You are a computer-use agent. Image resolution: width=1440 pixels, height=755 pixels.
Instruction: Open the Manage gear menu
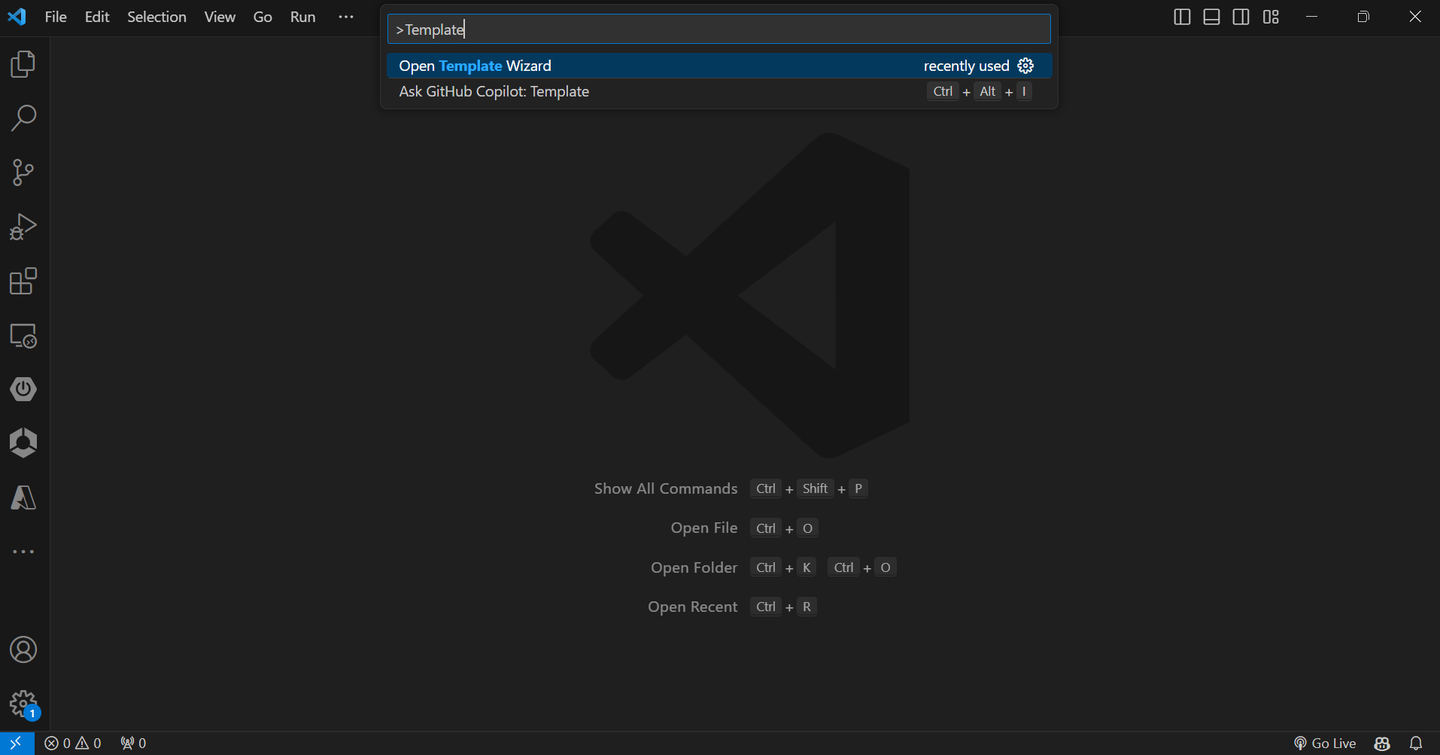click(23, 704)
